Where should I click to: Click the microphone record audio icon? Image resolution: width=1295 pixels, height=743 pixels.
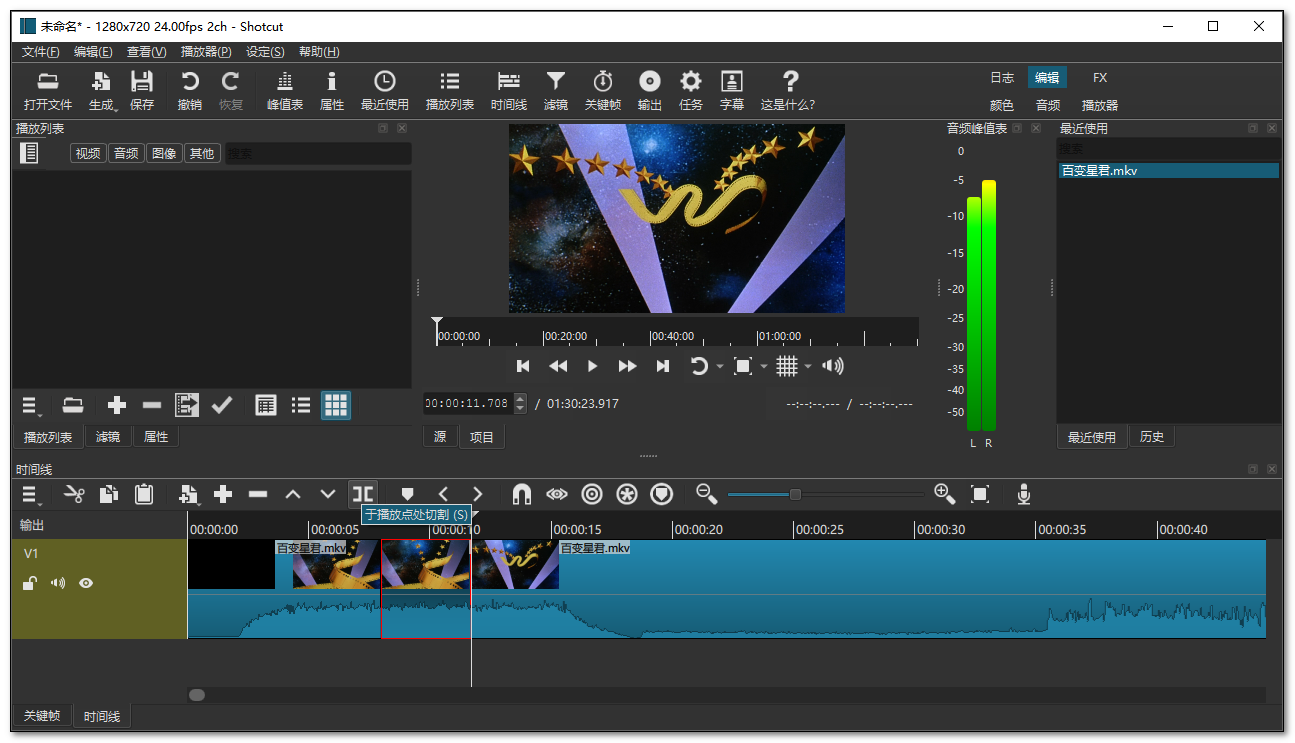click(1024, 494)
